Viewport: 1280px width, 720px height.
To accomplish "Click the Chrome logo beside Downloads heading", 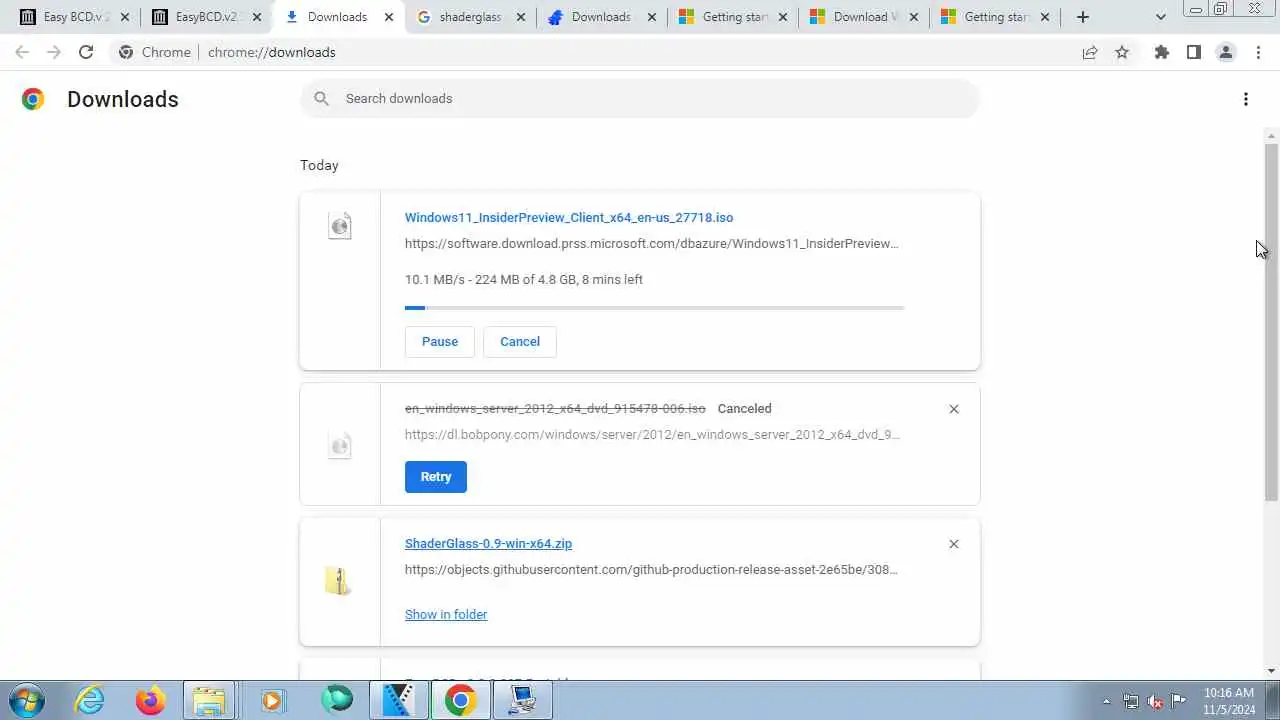I will coord(33,99).
